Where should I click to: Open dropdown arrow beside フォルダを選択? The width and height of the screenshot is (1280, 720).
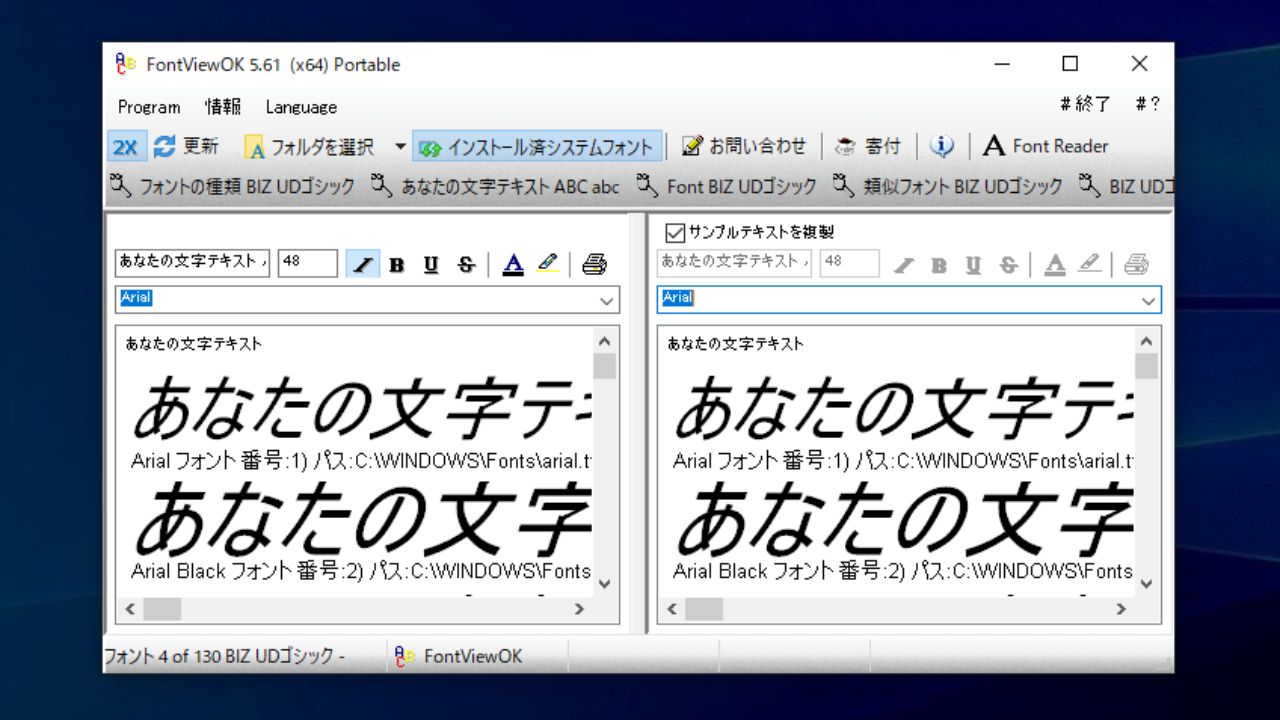pyautogui.click(x=400, y=147)
